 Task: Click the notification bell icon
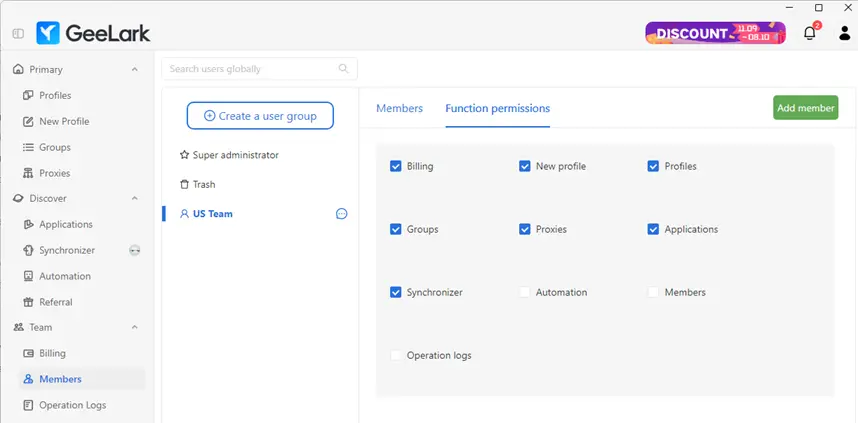pyautogui.click(x=810, y=33)
